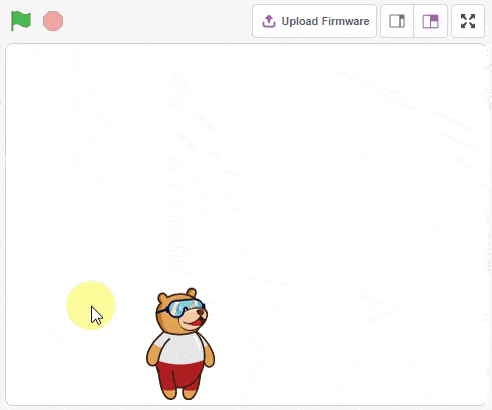Stop the program using the red octagon

click(x=53, y=21)
